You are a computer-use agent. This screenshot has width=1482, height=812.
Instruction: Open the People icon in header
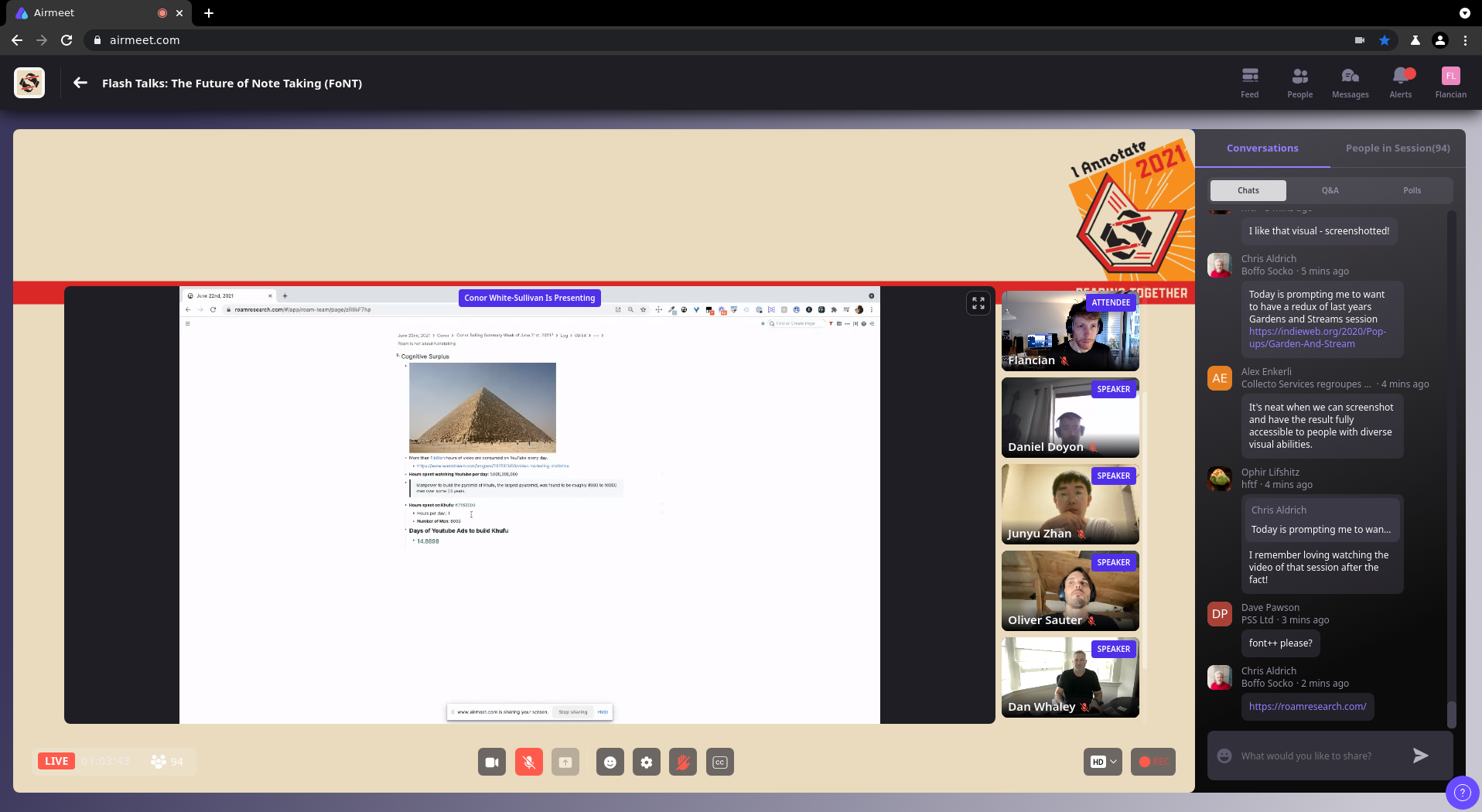click(1299, 83)
